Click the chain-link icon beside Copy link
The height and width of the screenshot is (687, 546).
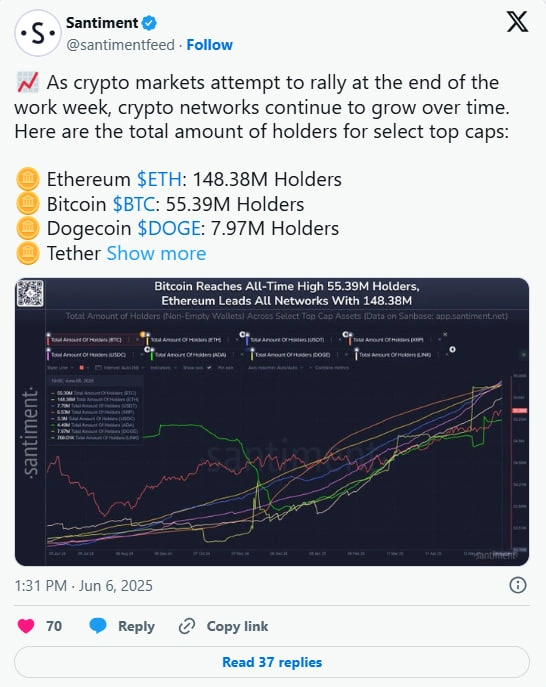(x=187, y=626)
